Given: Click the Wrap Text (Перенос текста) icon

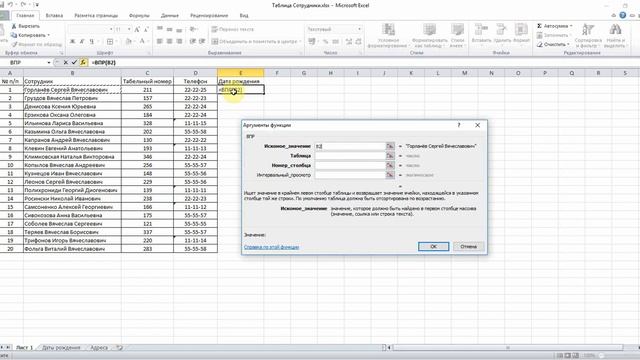Looking at the screenshot, I should coord(215,29).
